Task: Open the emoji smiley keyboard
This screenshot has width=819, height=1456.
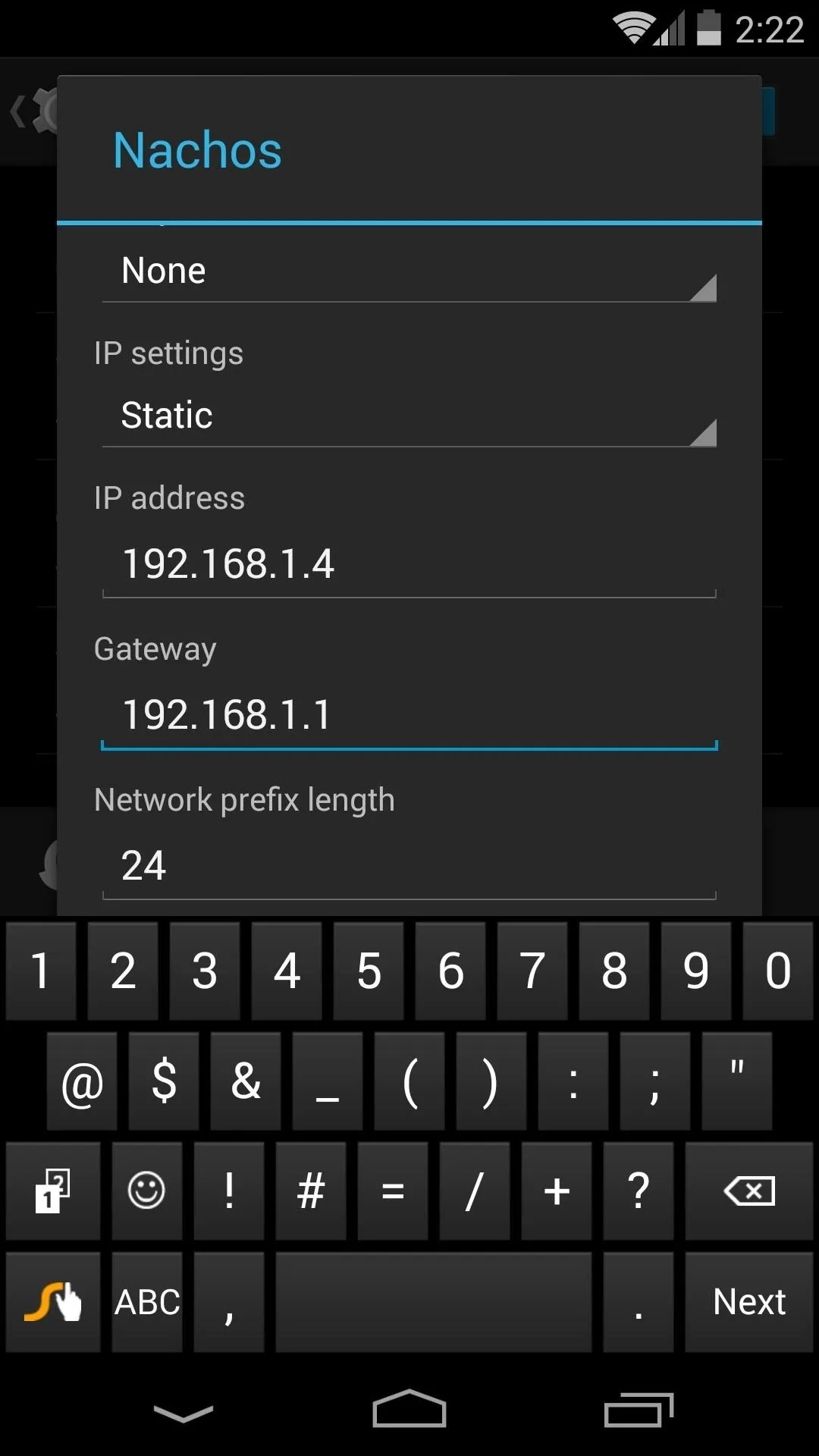Action: 146,1191
